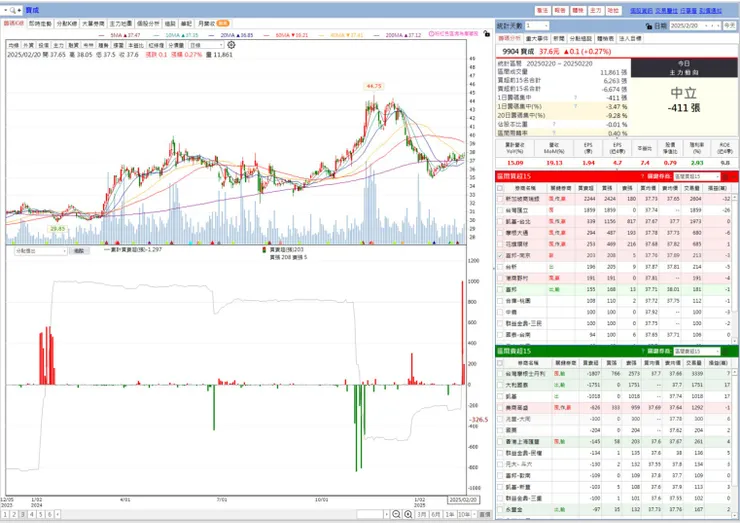This screenshot has width=740, height=523.
Task: Open chart settings gear icon
Action: (231, 45)
